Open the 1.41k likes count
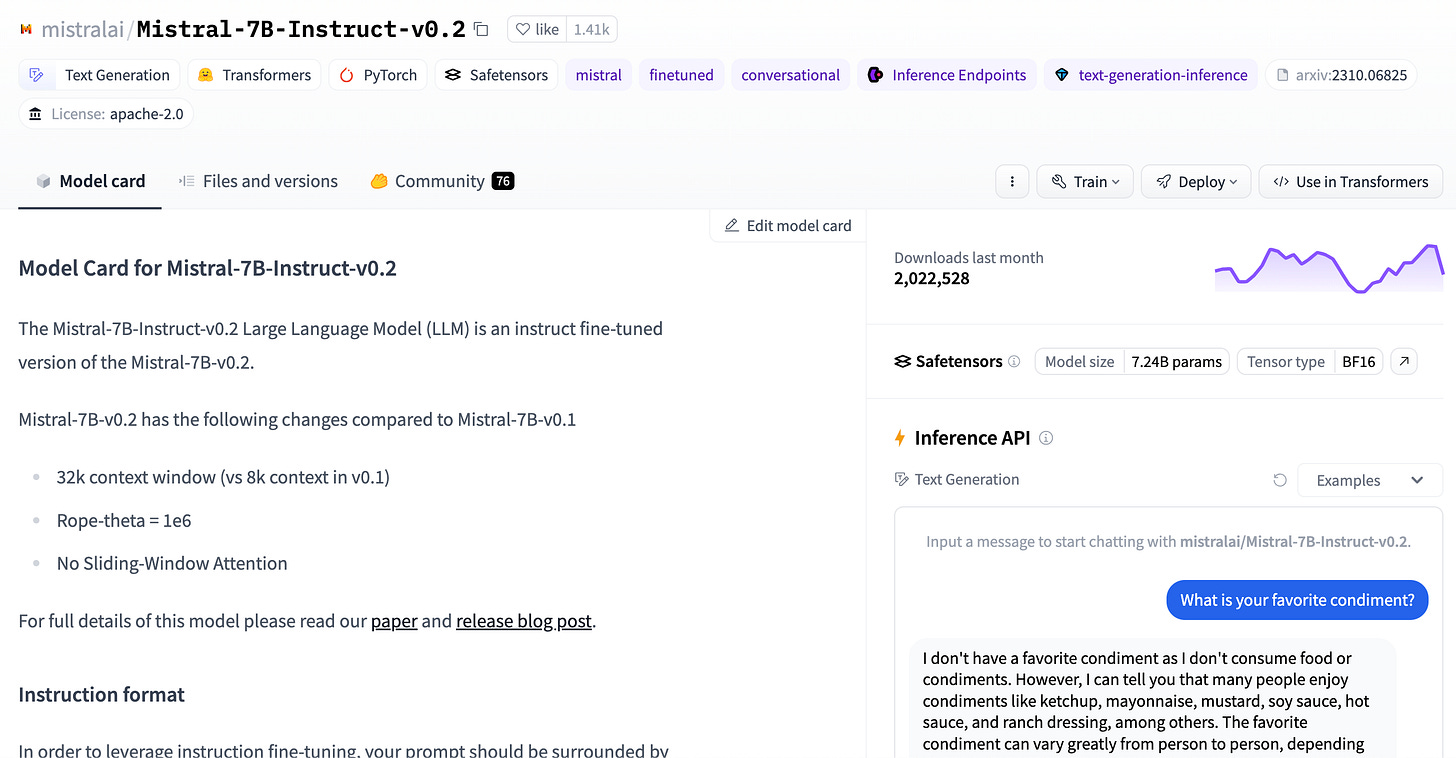This screenshot has width=1456, height=758. (592, 30)
